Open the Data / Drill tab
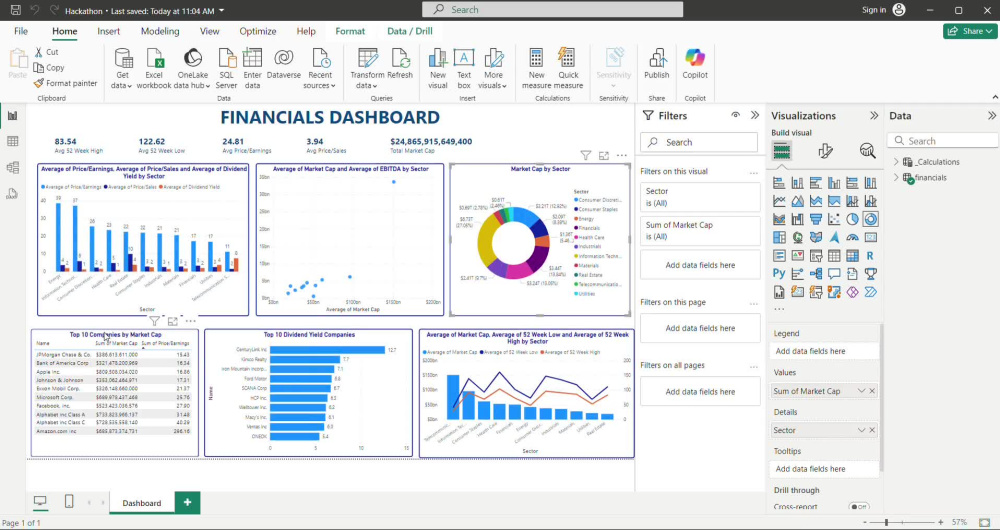 pyautogui.click(x=409, y=31)
